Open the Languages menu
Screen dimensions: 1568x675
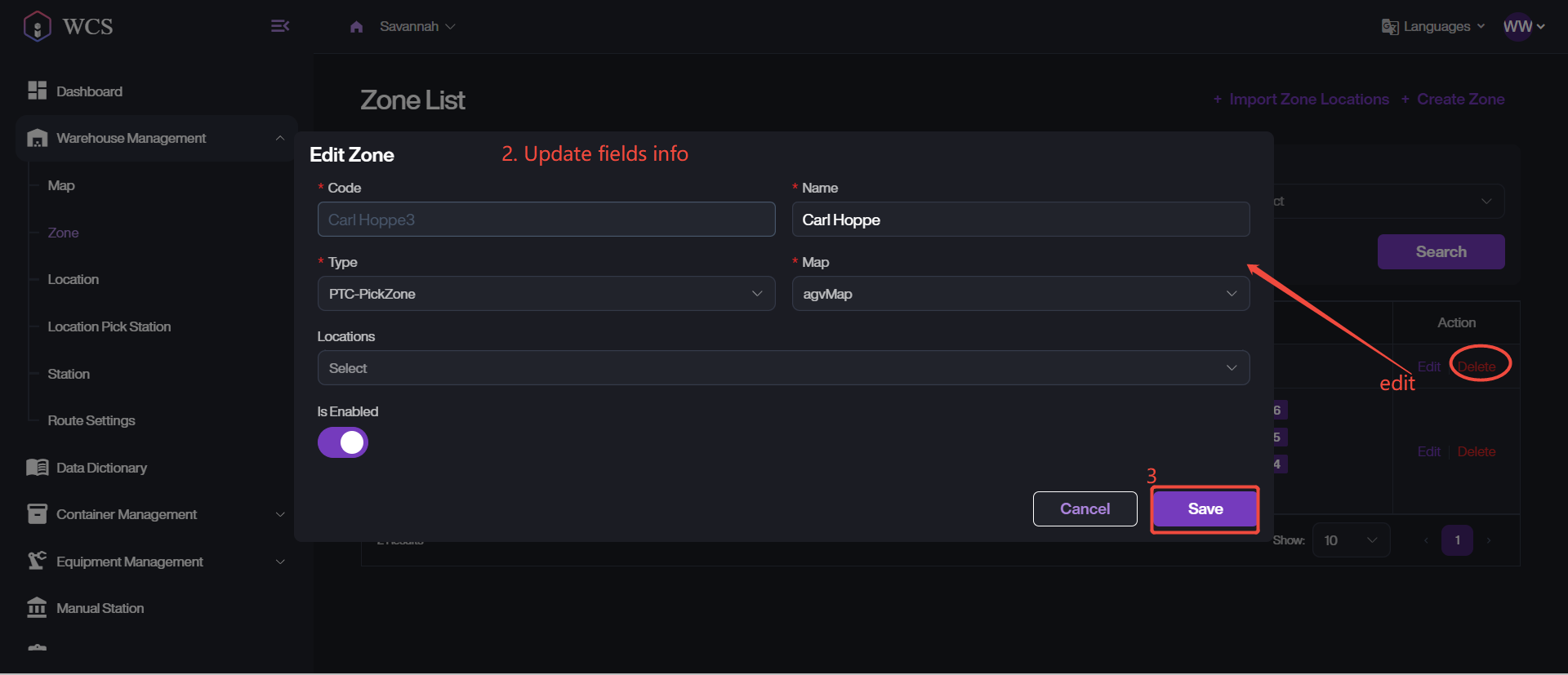(x=1433, y=27)
